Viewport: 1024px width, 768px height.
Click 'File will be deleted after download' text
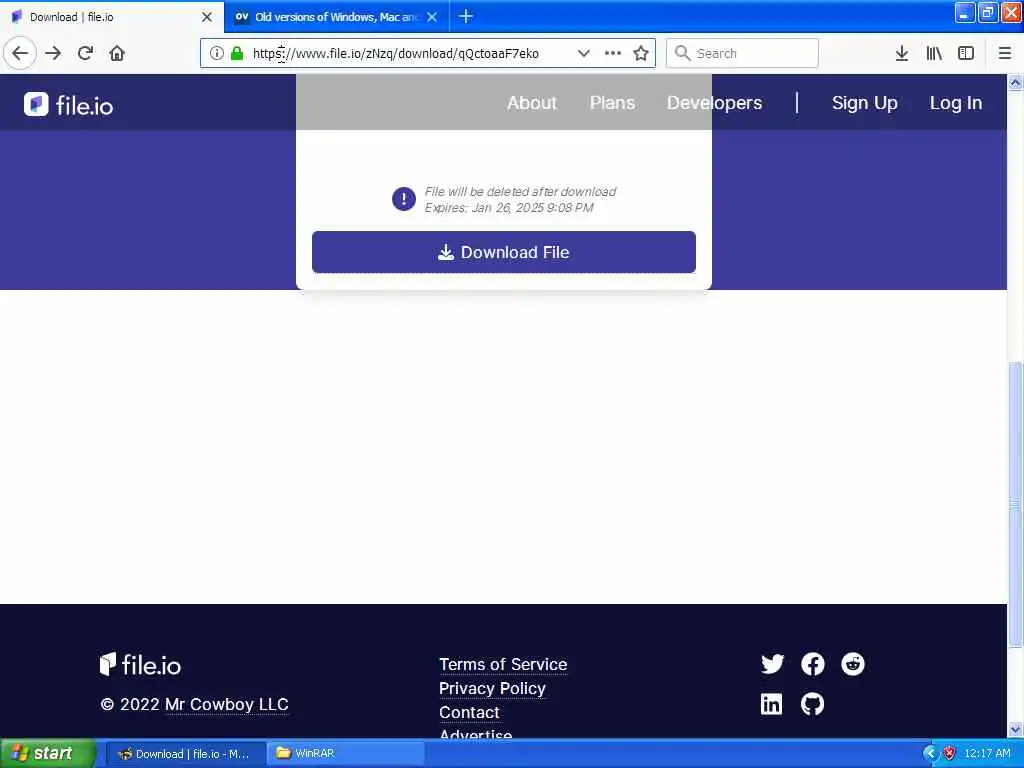pyautogui.click(x=520, y=191)
